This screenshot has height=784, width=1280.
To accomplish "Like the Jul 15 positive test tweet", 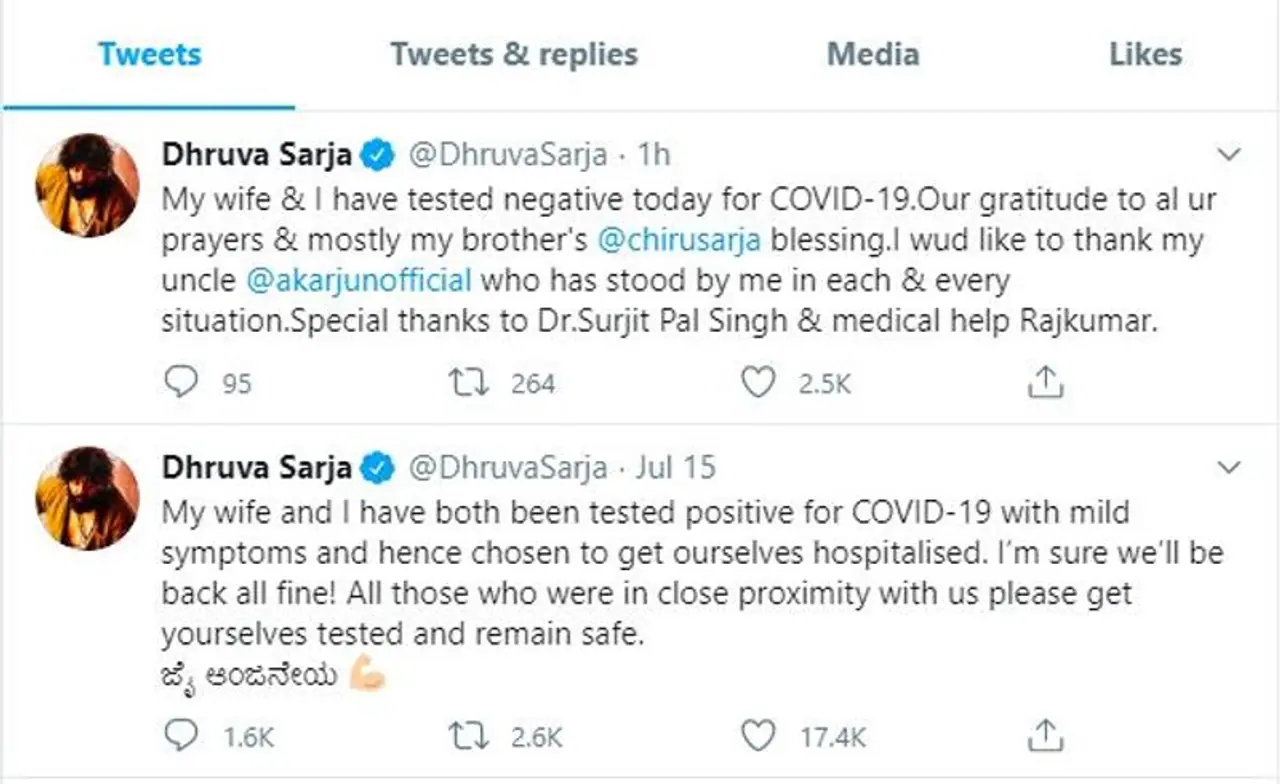I will click(x=759, y=736).
